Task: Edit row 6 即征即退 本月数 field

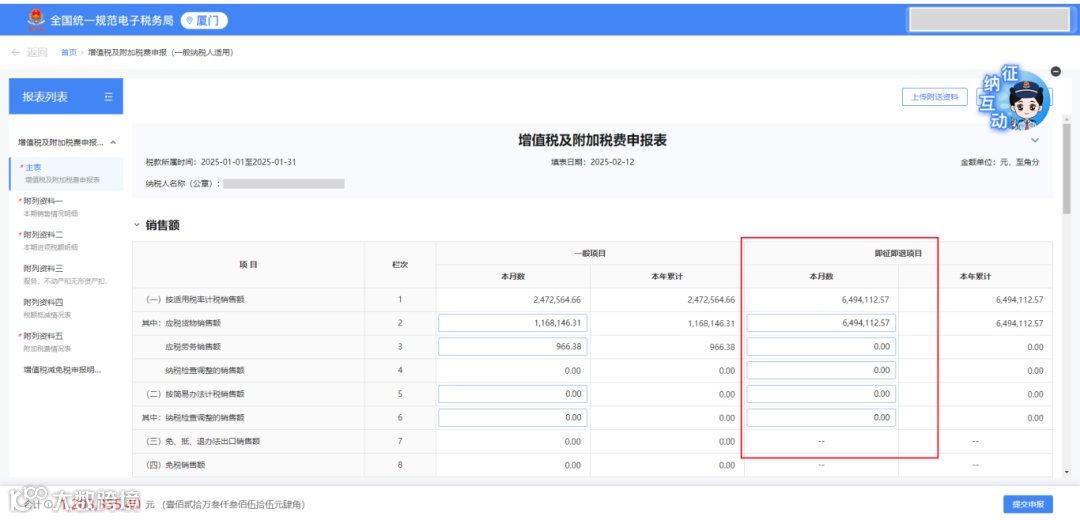Action: coord(821,417)
